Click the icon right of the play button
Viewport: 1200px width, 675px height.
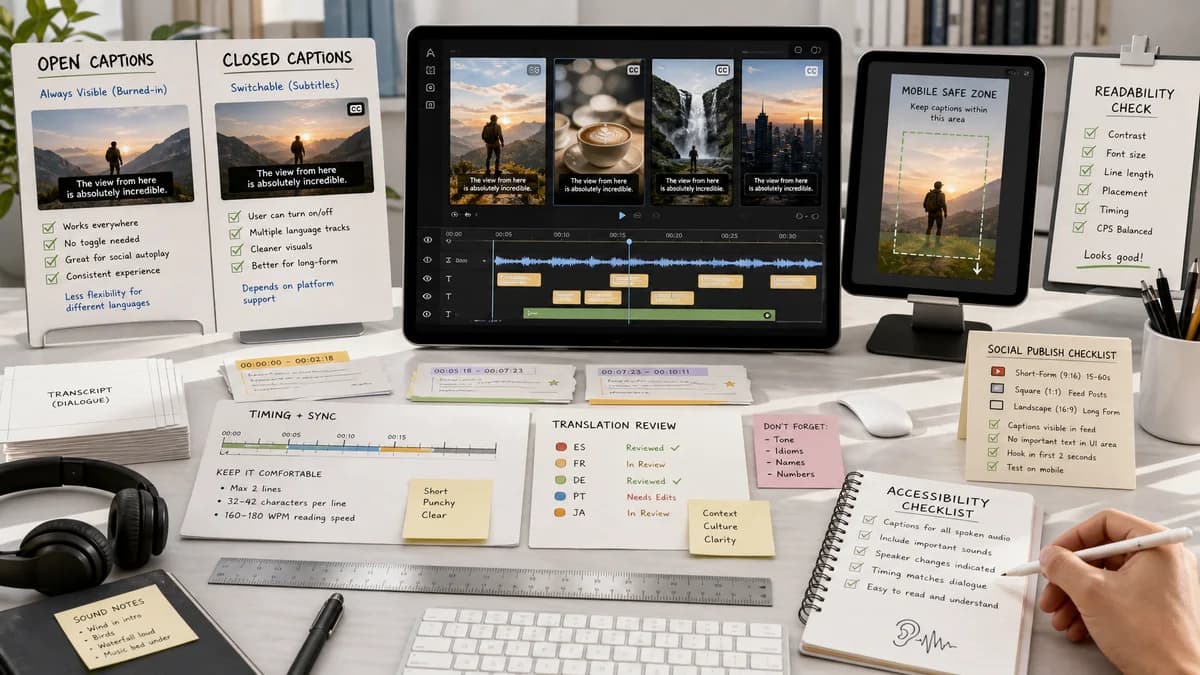[x=637, y=215]
